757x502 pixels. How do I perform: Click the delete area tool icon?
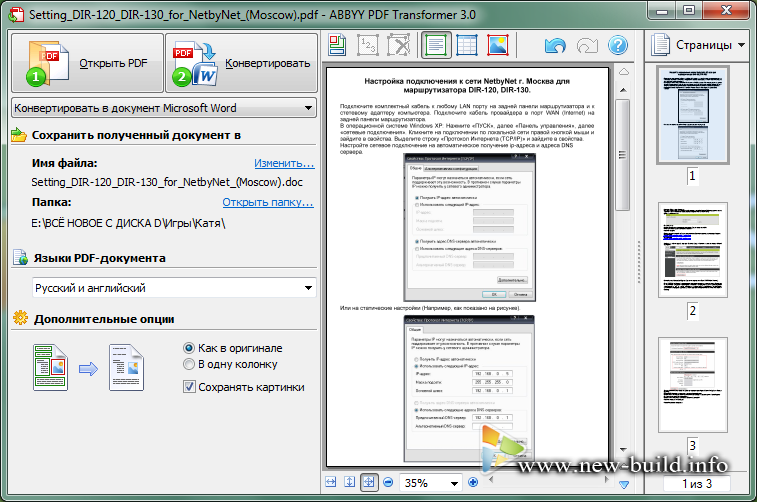click(399, 45)
